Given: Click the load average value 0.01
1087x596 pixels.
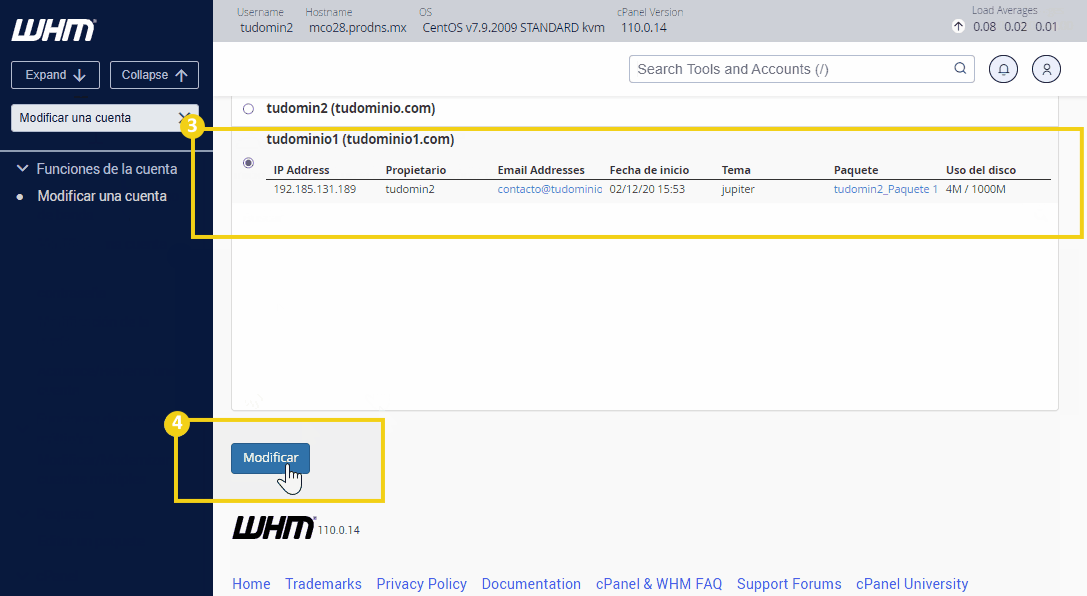Looking at the screenshot, I should pyautogui.click(x=1046, y=26).
